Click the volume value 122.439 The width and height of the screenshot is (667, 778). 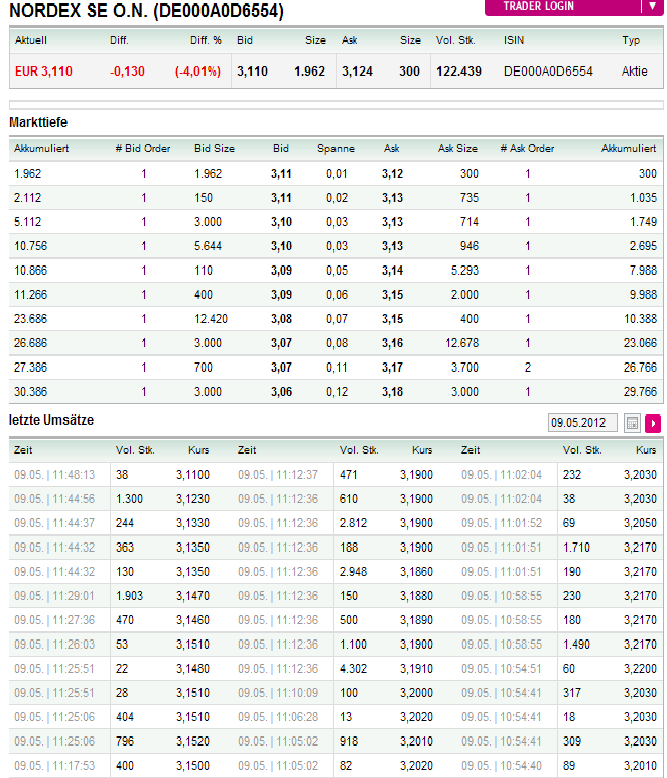point(459,71)
